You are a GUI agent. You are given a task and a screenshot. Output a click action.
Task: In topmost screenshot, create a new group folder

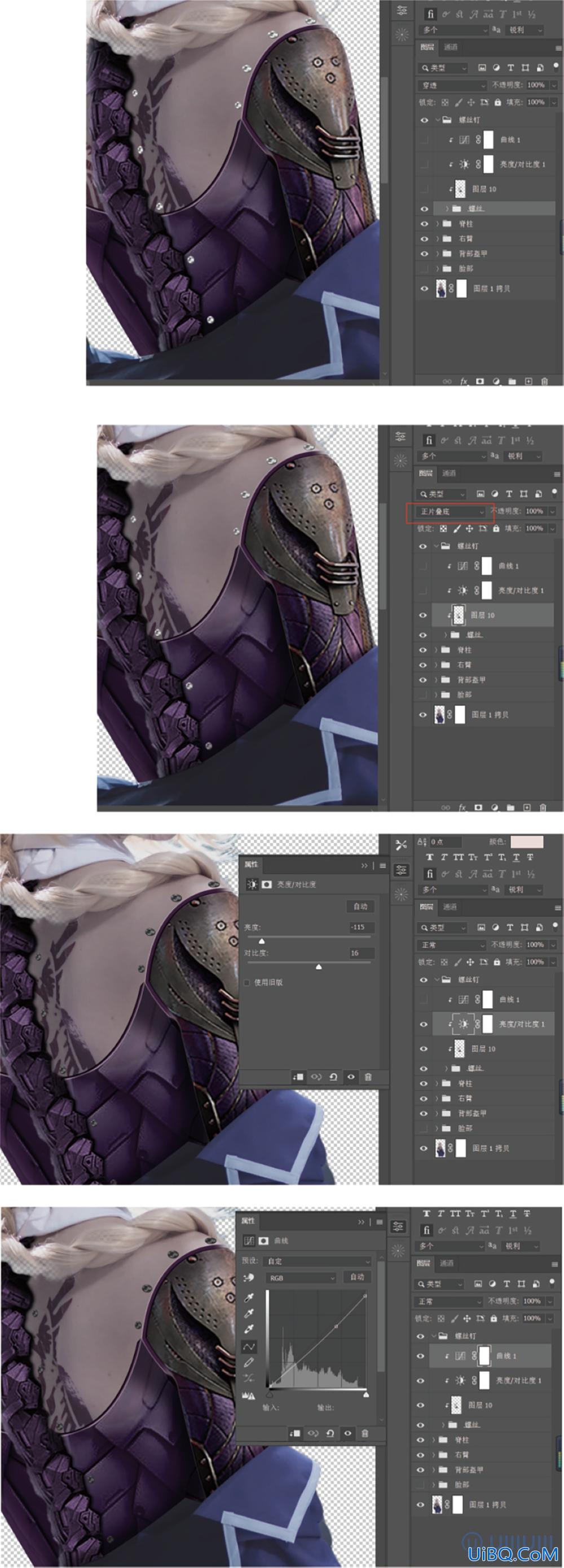pos(512,381)
